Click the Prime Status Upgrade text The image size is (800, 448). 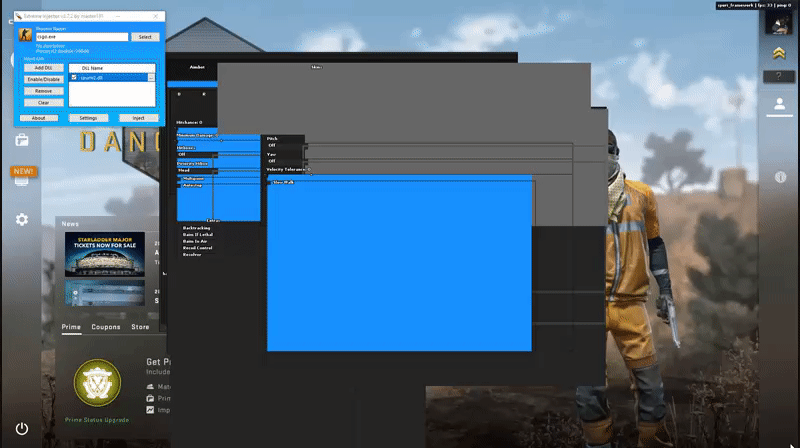tap(97, 420)
